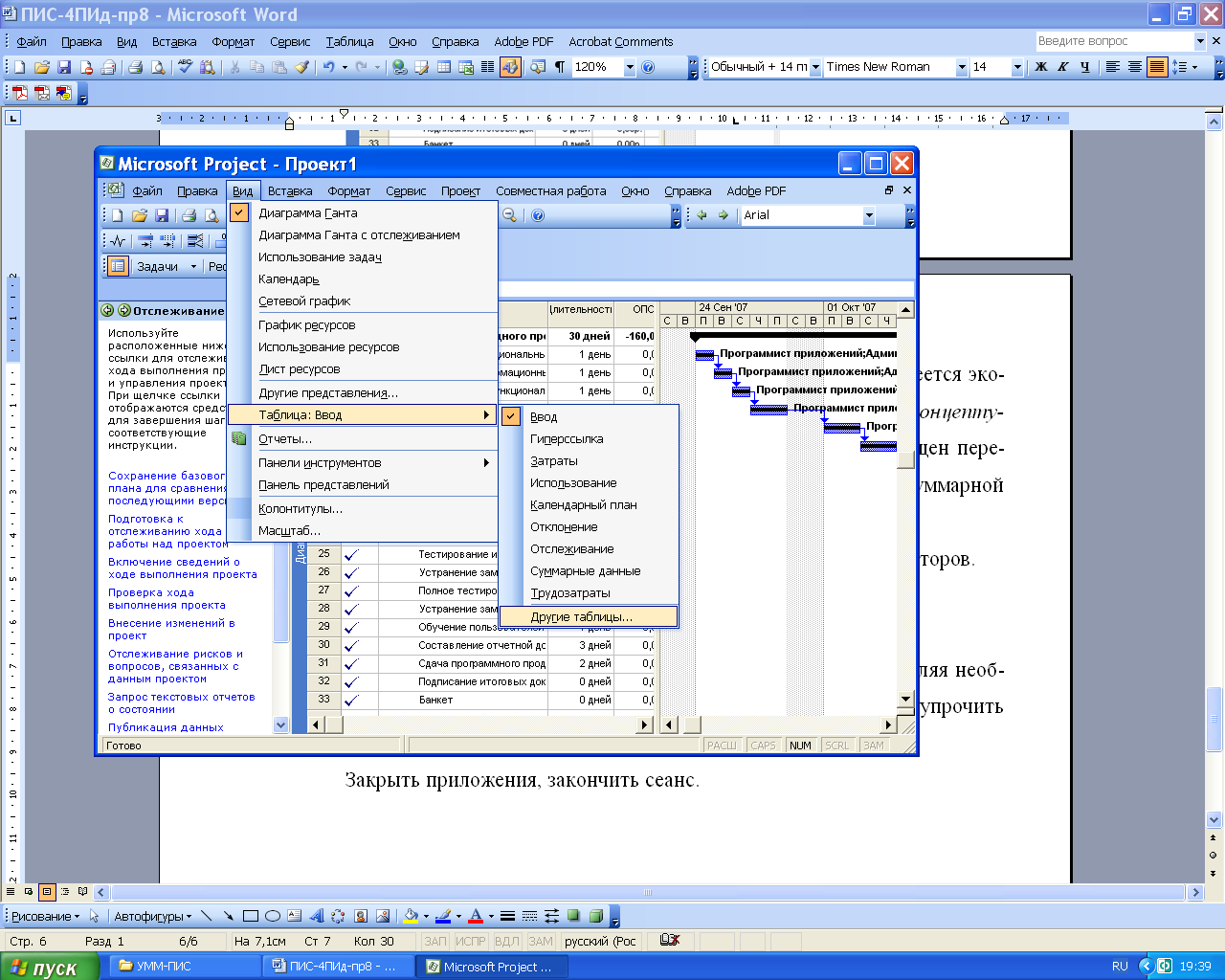Open the style dropdown 'Обычный + 14 пт'
1225x980 pixels.
[x=815, y=67]
